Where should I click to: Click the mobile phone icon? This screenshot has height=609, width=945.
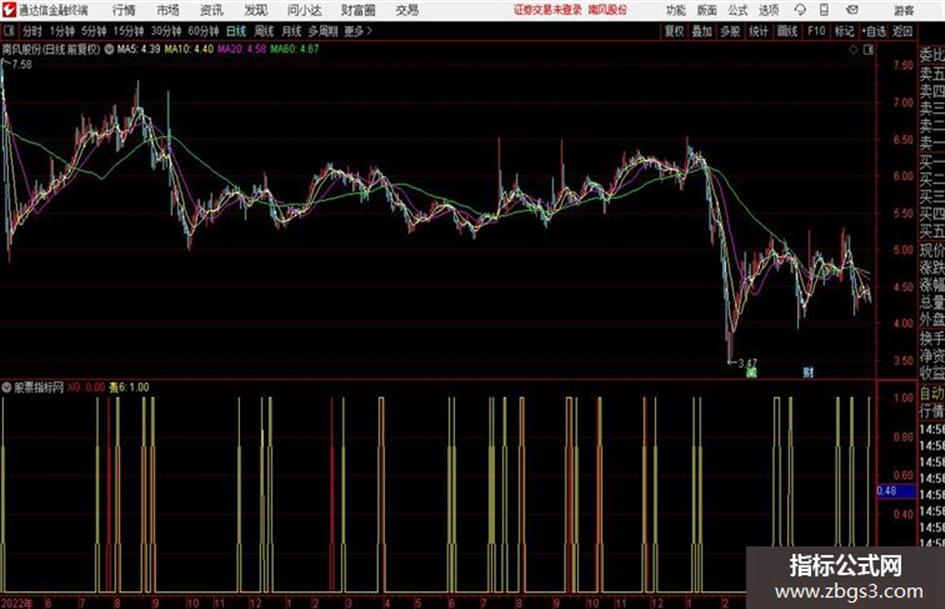(824, 10)
